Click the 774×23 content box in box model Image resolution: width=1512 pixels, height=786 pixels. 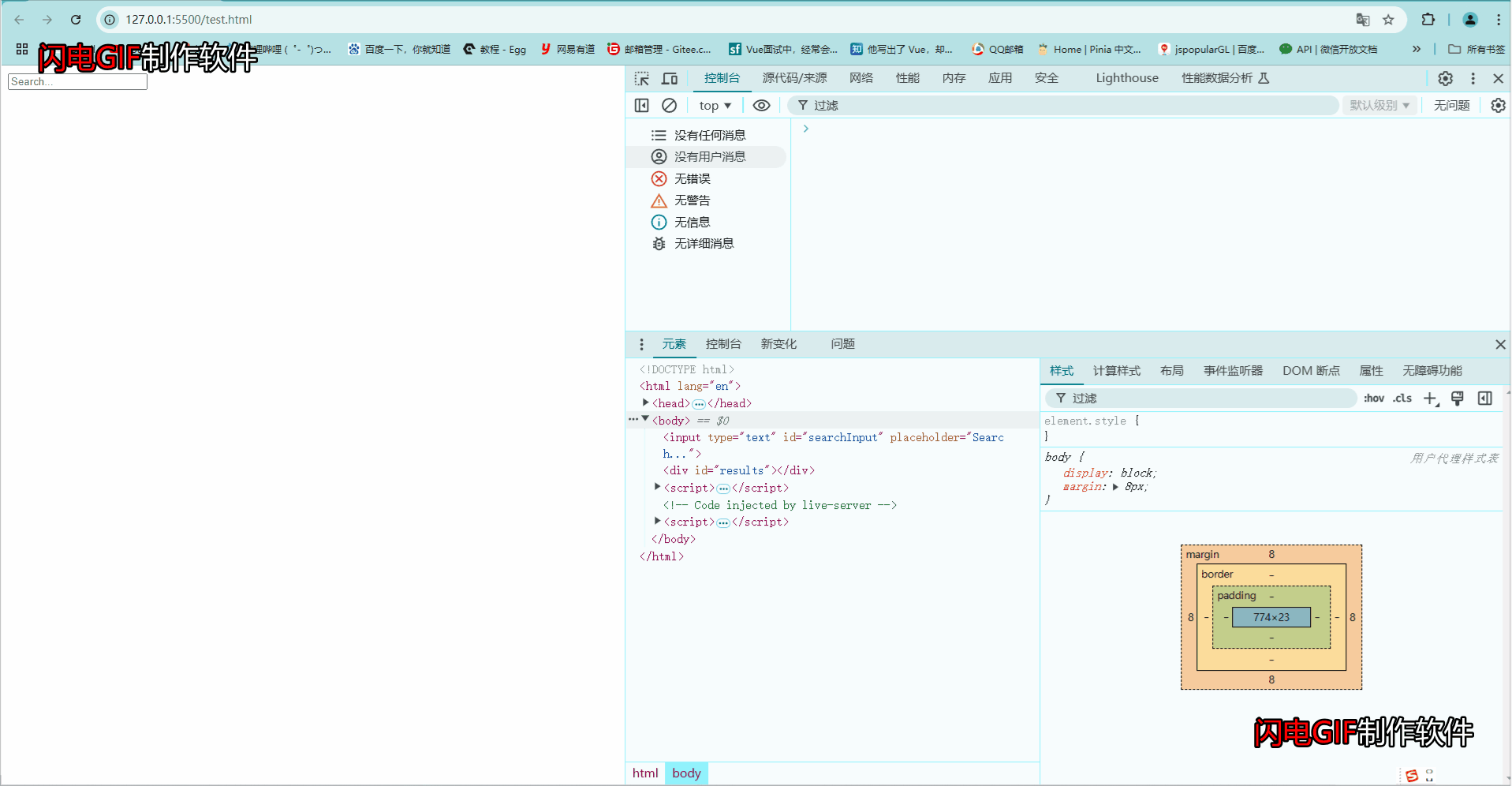click(1271, 617)
